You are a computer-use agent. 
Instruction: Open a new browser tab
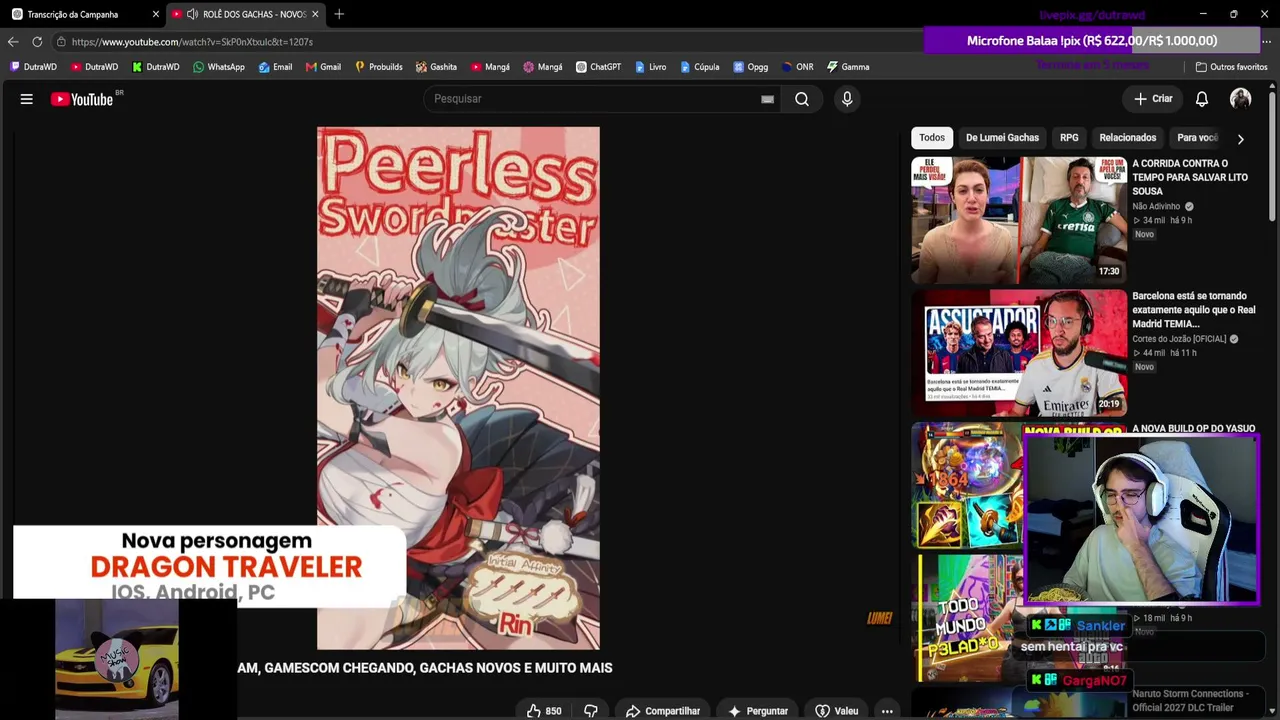click(339, 14)
